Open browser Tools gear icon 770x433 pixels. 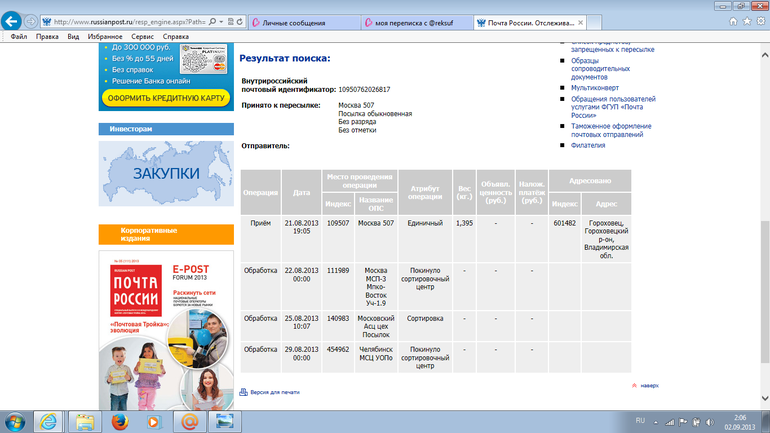761,22
